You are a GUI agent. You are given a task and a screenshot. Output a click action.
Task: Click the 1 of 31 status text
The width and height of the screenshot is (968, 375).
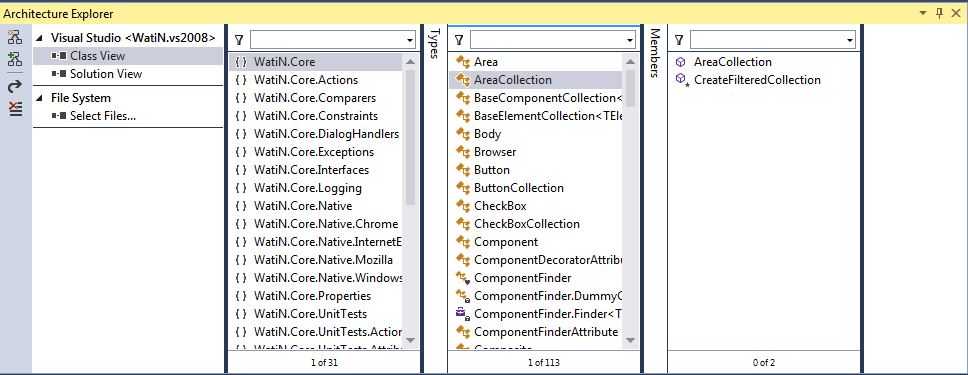click(x=323, y=362)
